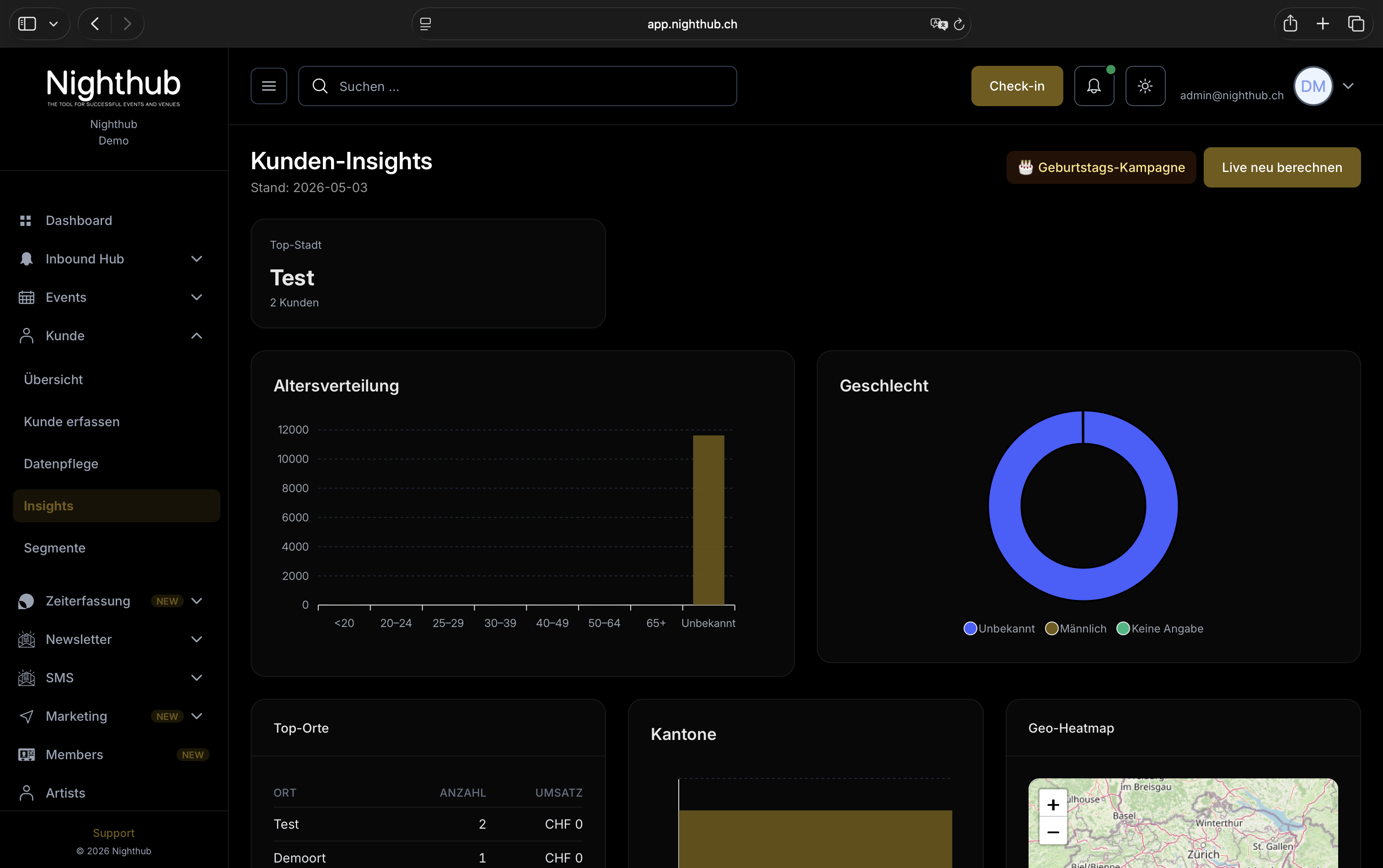This screenshot has height=868, width=1383.
Task: Click the Kantone chart bar
Action: [815, 839]
